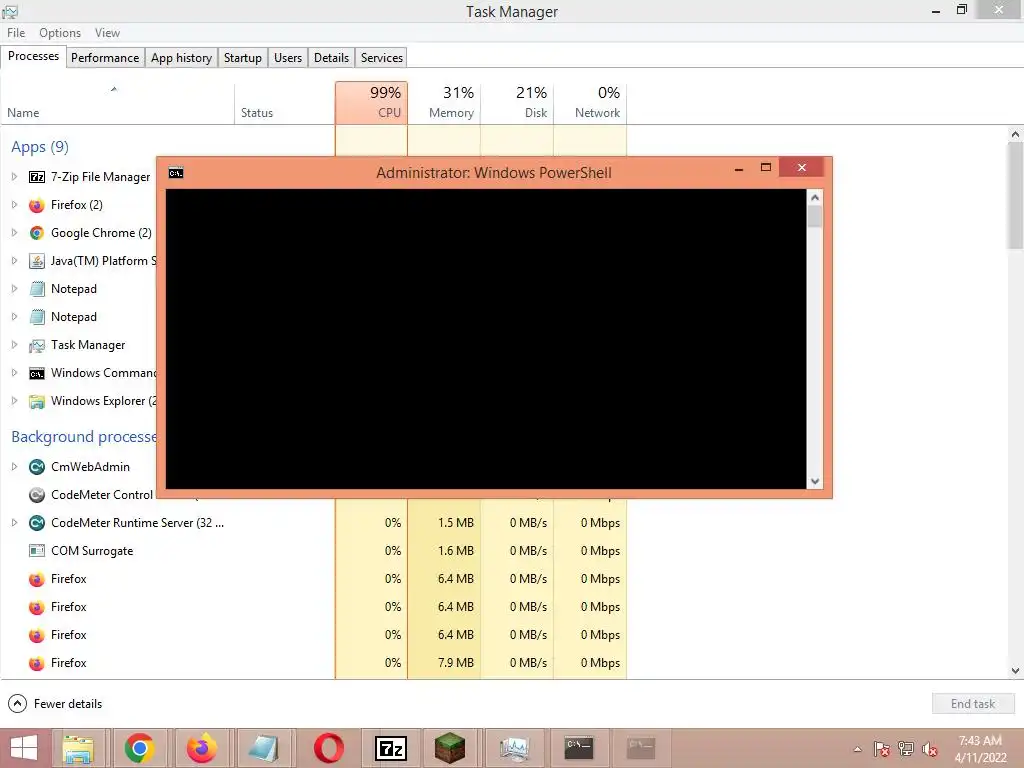Sort by the Name column header
Viewport: 1024px width, 768px height.
coord(118,103)
